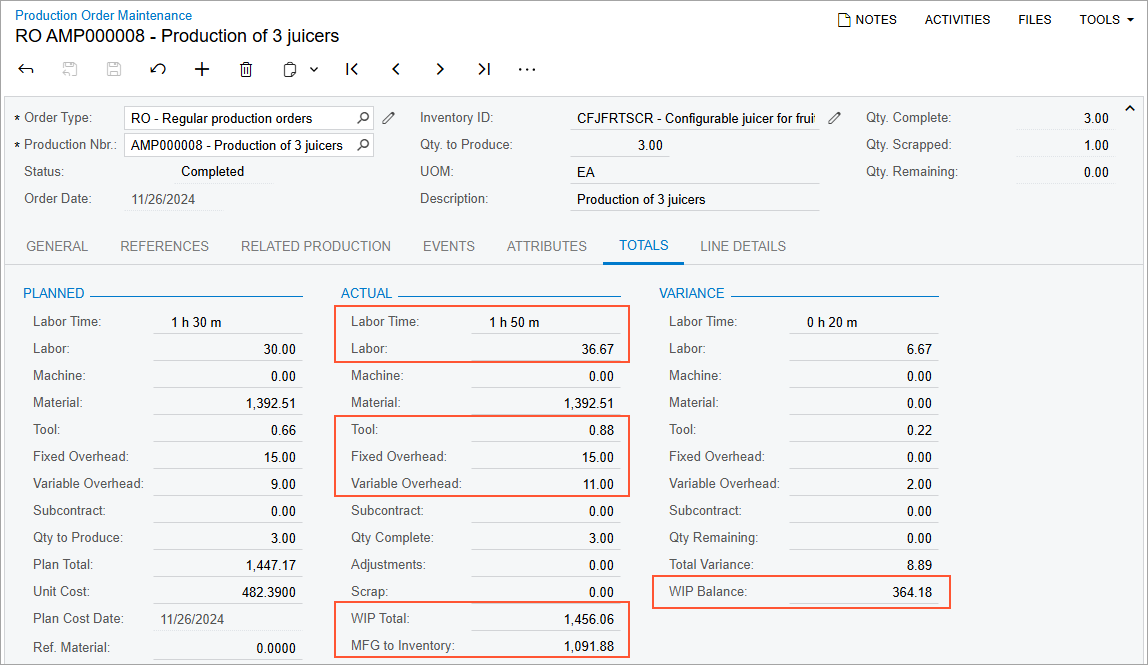Open the Files attachment button
Screen dimensions: 1148x665
[x=1035, y=19]
